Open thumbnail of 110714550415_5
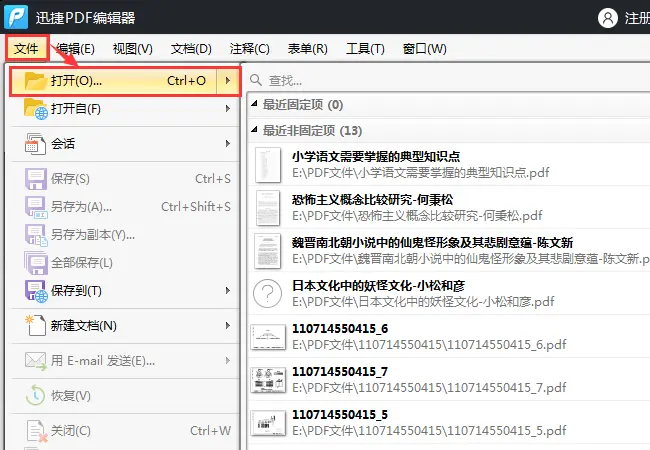This screenshot has height=450, width=650. click(x=268, y=423)
